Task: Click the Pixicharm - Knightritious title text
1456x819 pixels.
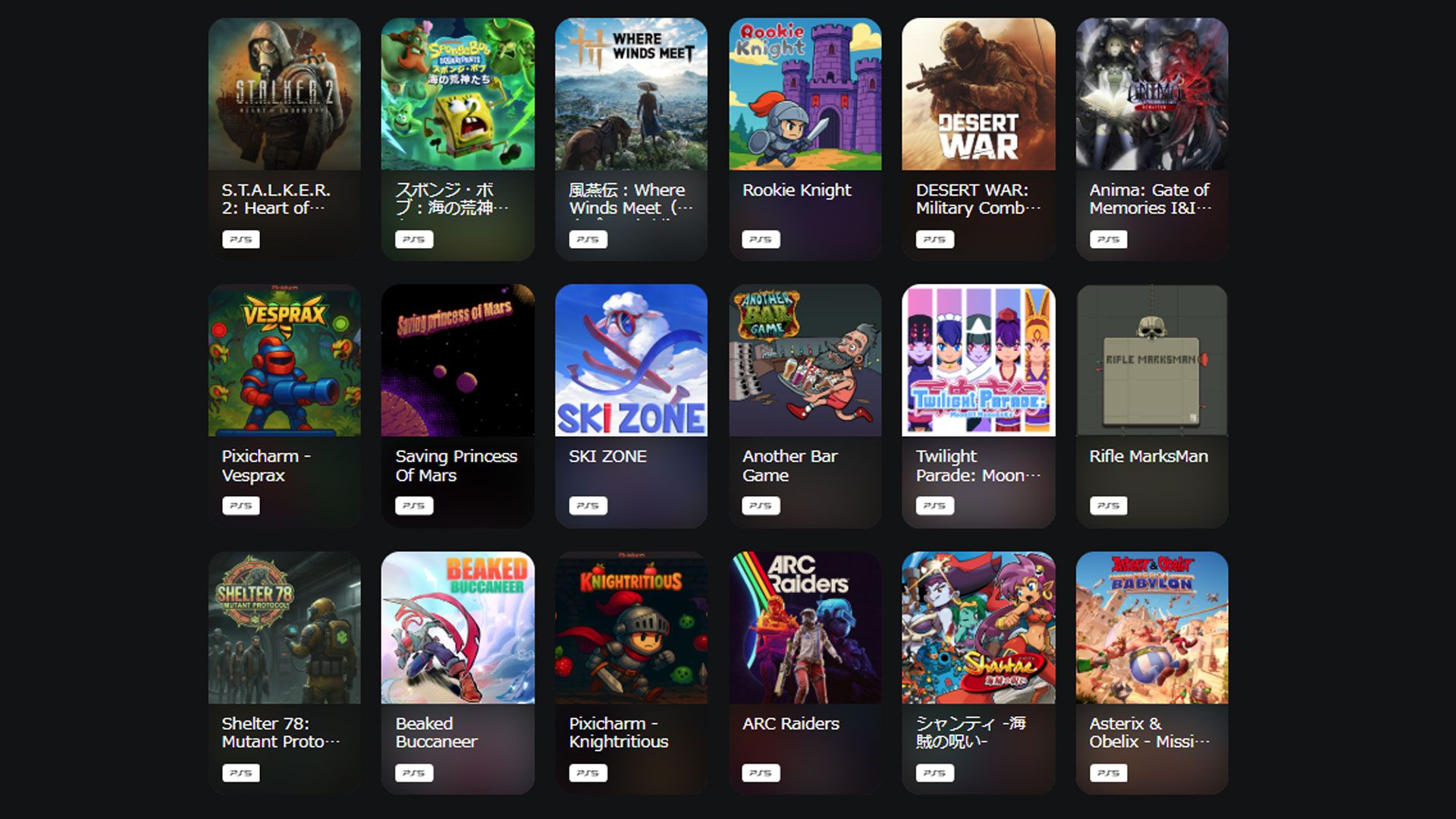Action: [x=618, y=733]
